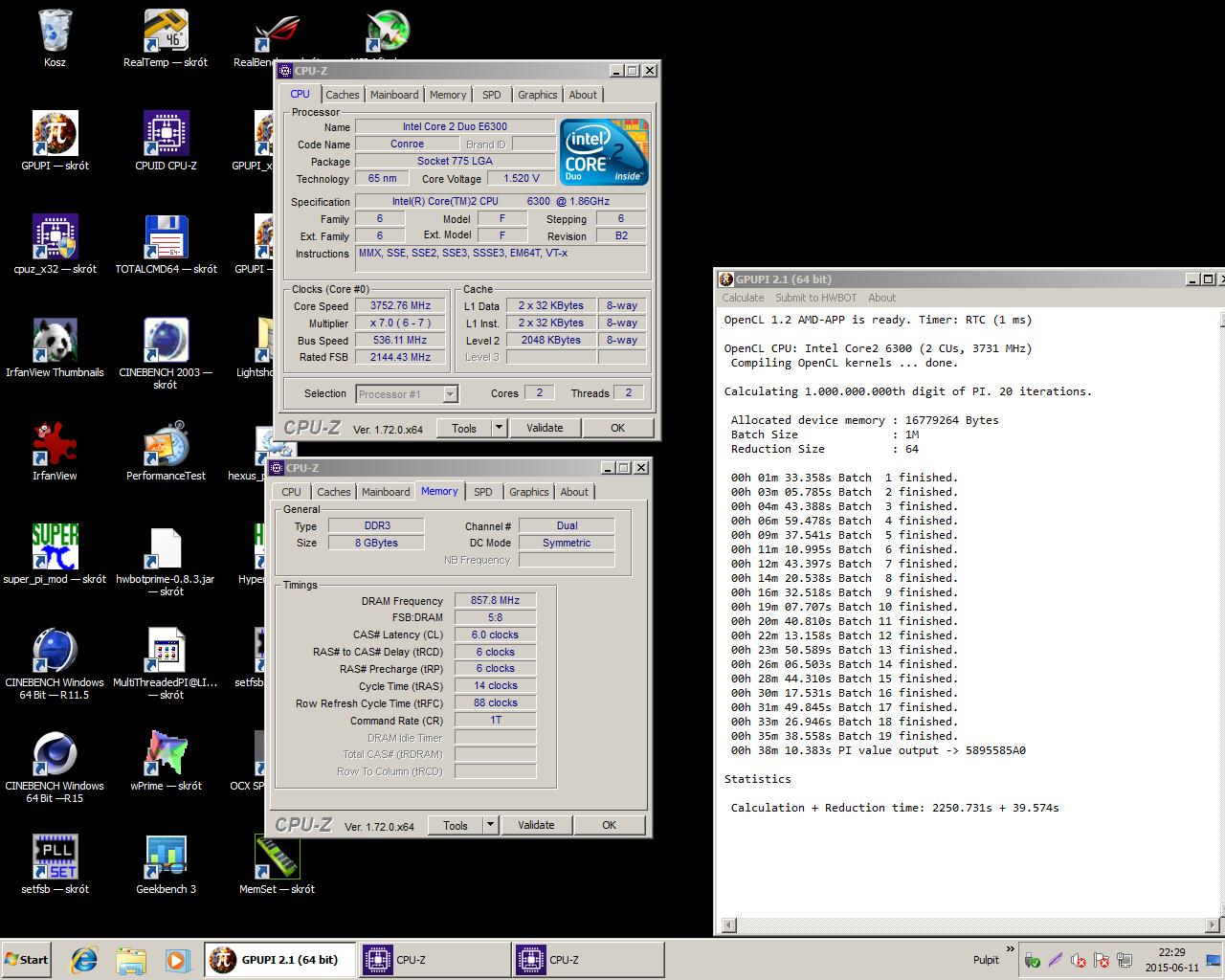Open Caches tab in upper CPU-Z window
This screenshot has height=980, width=1225.
(342, 95)
